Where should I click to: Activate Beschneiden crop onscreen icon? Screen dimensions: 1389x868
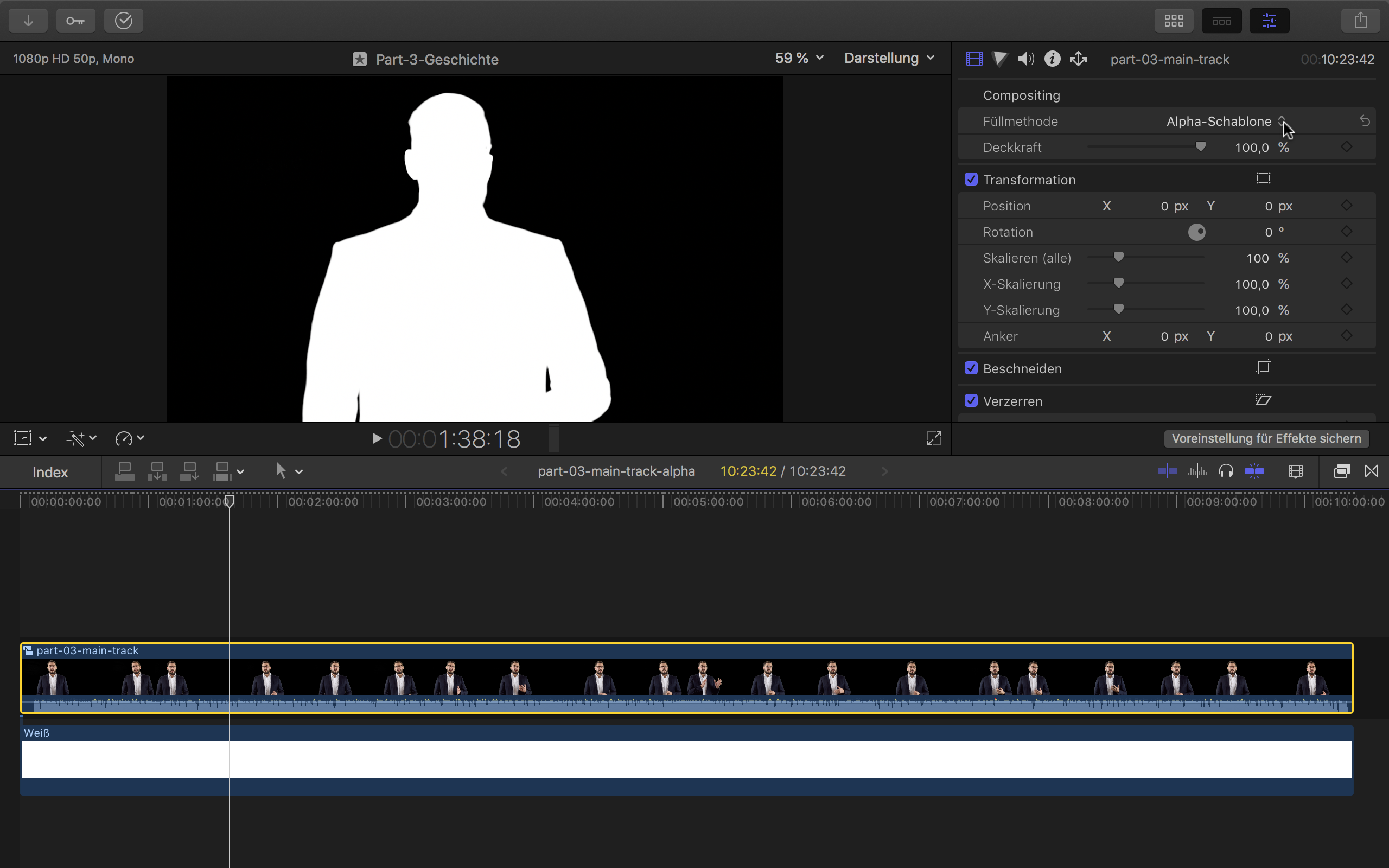tap(1263, 367)
